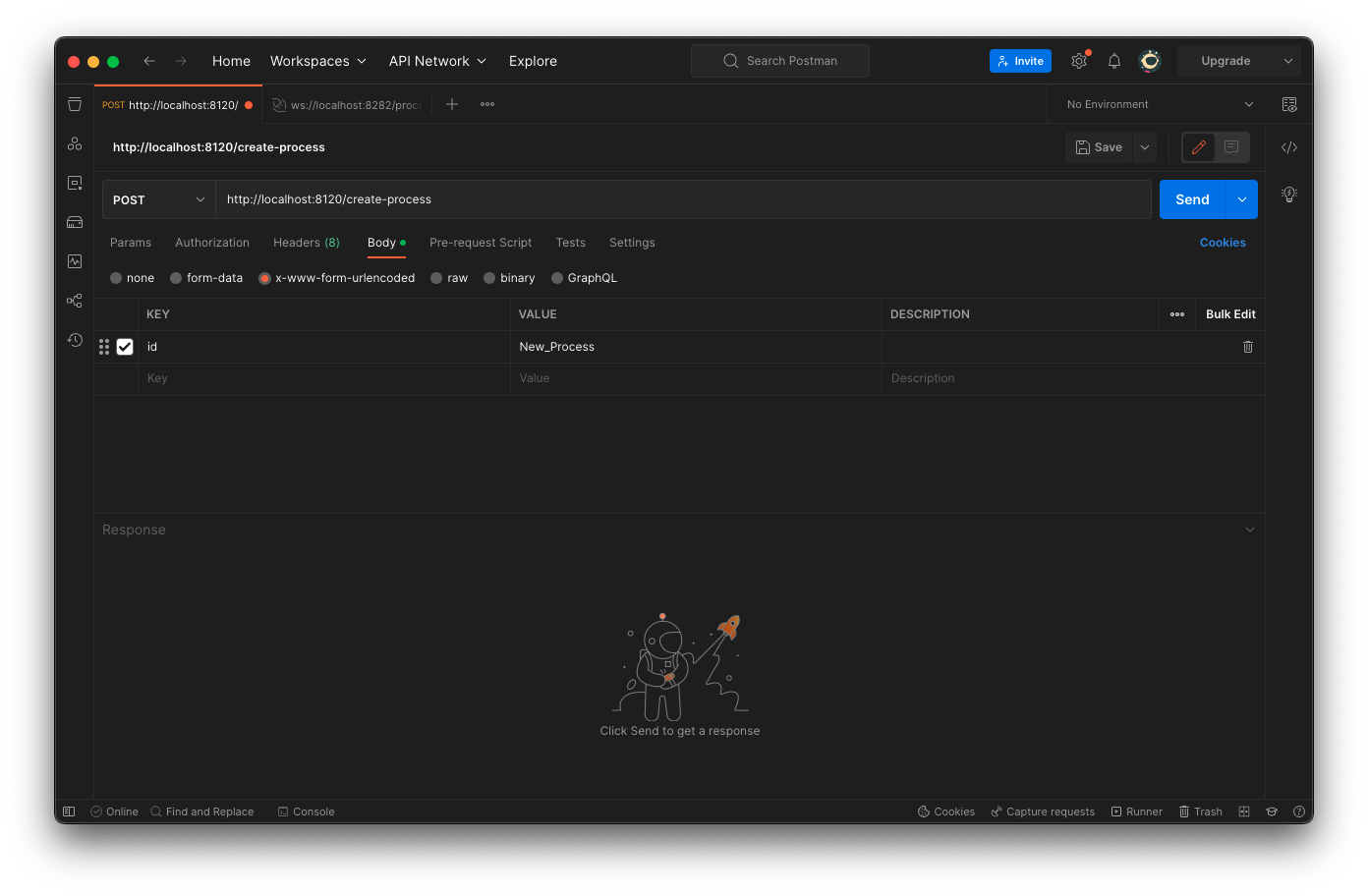Open Cookies for this request
Viewport: 1368px width, 896px height.
[1223, 242]
